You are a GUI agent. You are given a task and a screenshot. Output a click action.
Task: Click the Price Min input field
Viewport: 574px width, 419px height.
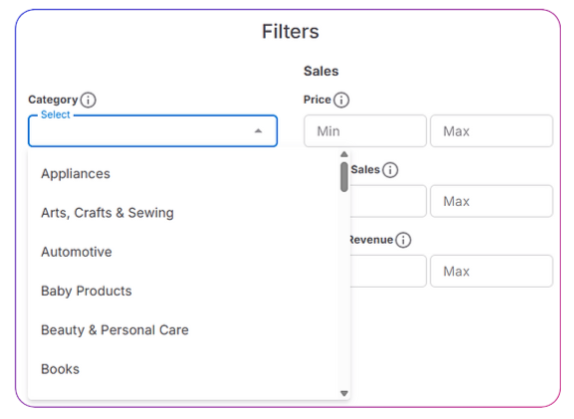coord(365,131)
